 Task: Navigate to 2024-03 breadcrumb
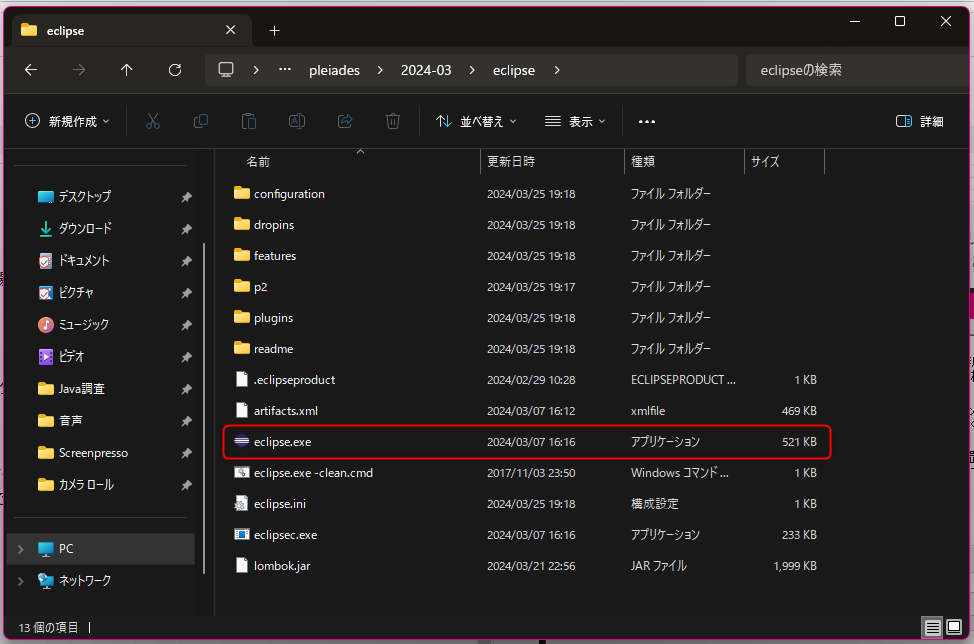[x=426, y=70]
